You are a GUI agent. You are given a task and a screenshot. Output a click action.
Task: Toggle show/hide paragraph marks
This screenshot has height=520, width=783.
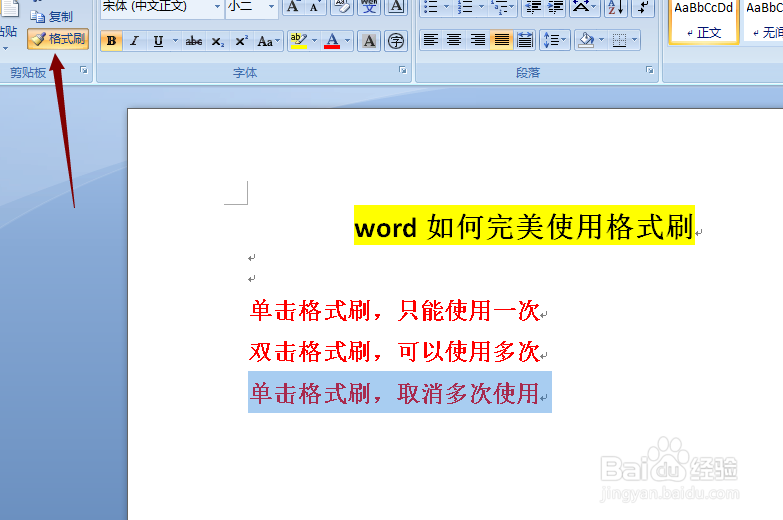643,7
